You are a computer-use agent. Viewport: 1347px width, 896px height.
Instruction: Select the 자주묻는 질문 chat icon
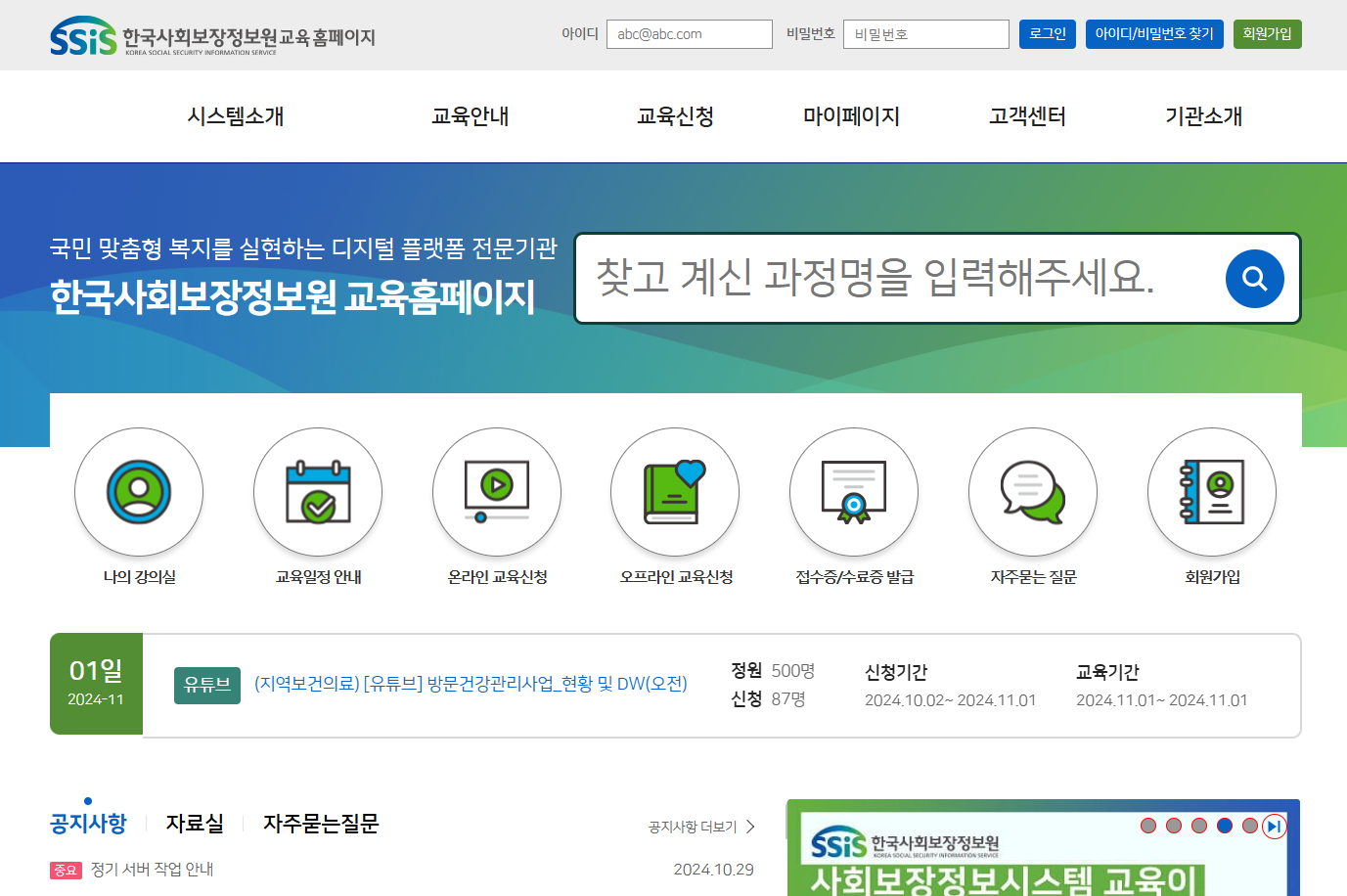click(1033, 492)
